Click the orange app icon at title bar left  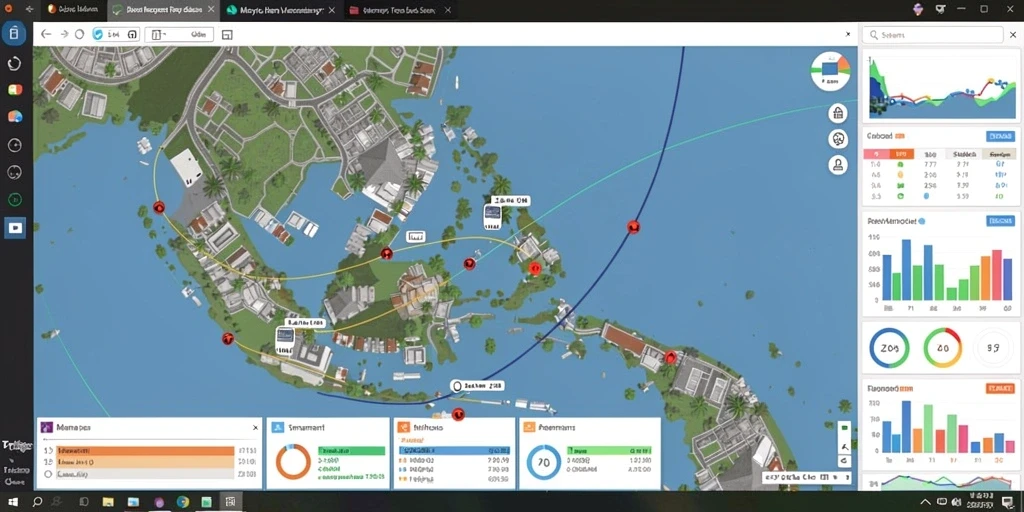[10, 9]
